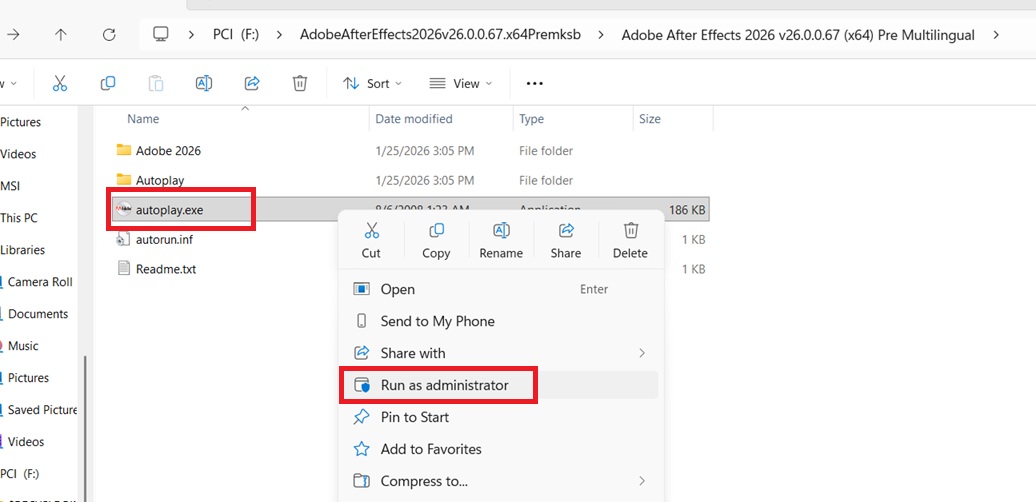This screenshot has width=1036, height=502.
Task: Click AdobeAfterEffects2026v26.0.0.67.x64Premksb breadcrumb
Action: tap(440, 35)
